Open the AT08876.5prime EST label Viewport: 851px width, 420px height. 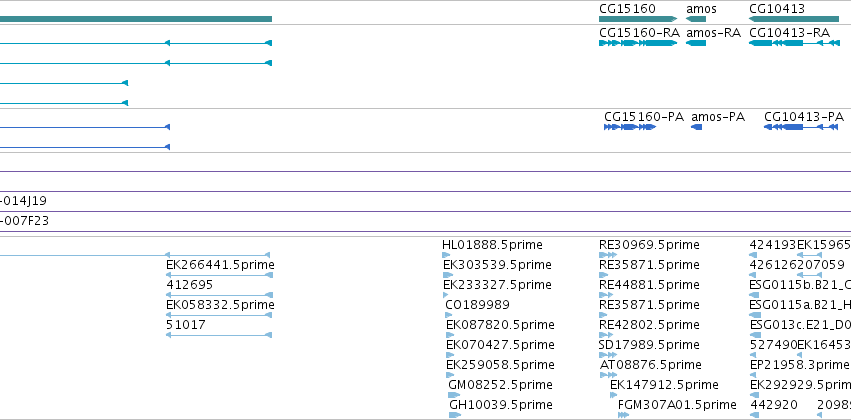pos(650,364)
